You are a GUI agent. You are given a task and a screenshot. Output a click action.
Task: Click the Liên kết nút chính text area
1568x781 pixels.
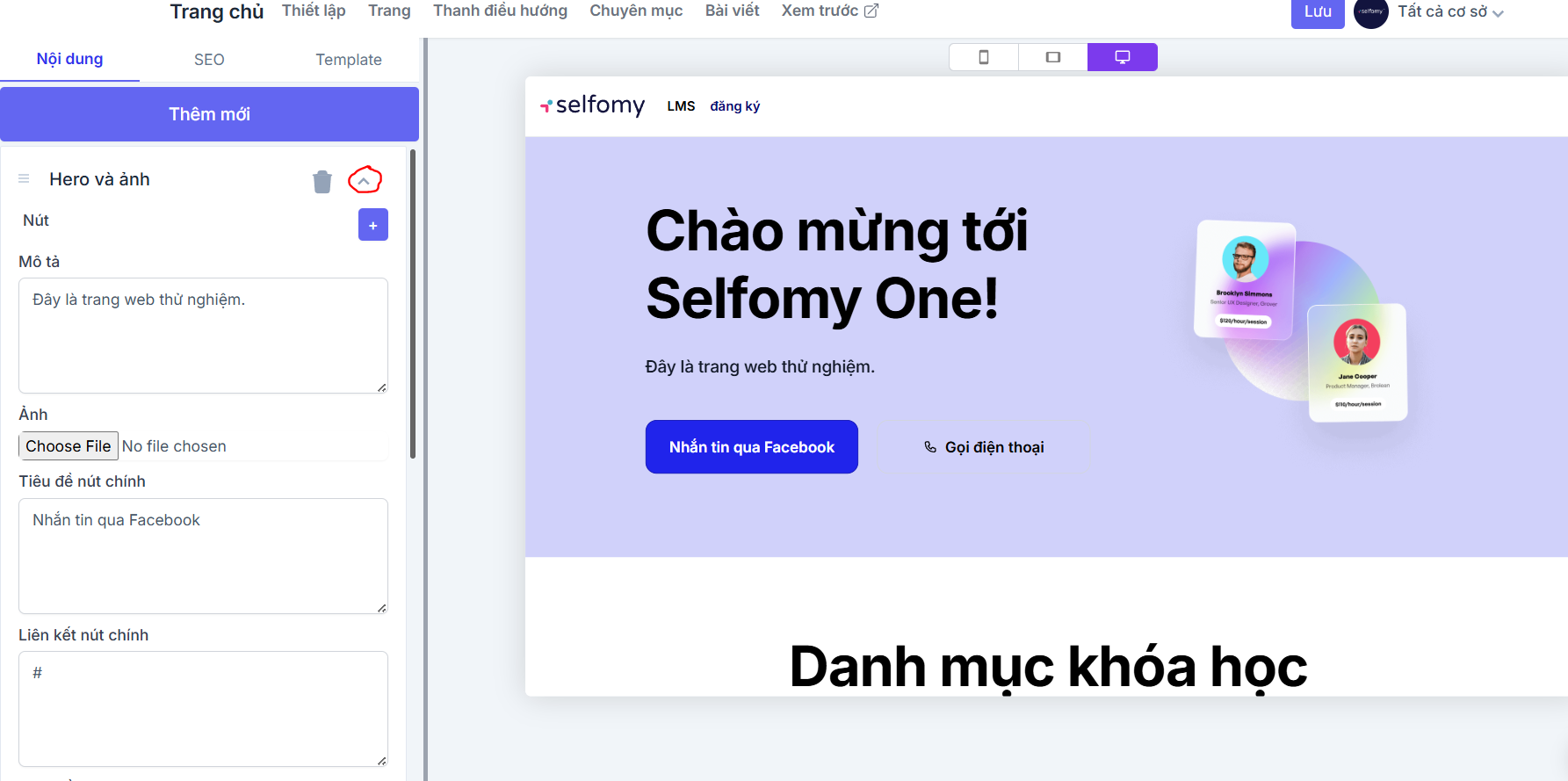[203, 709]
